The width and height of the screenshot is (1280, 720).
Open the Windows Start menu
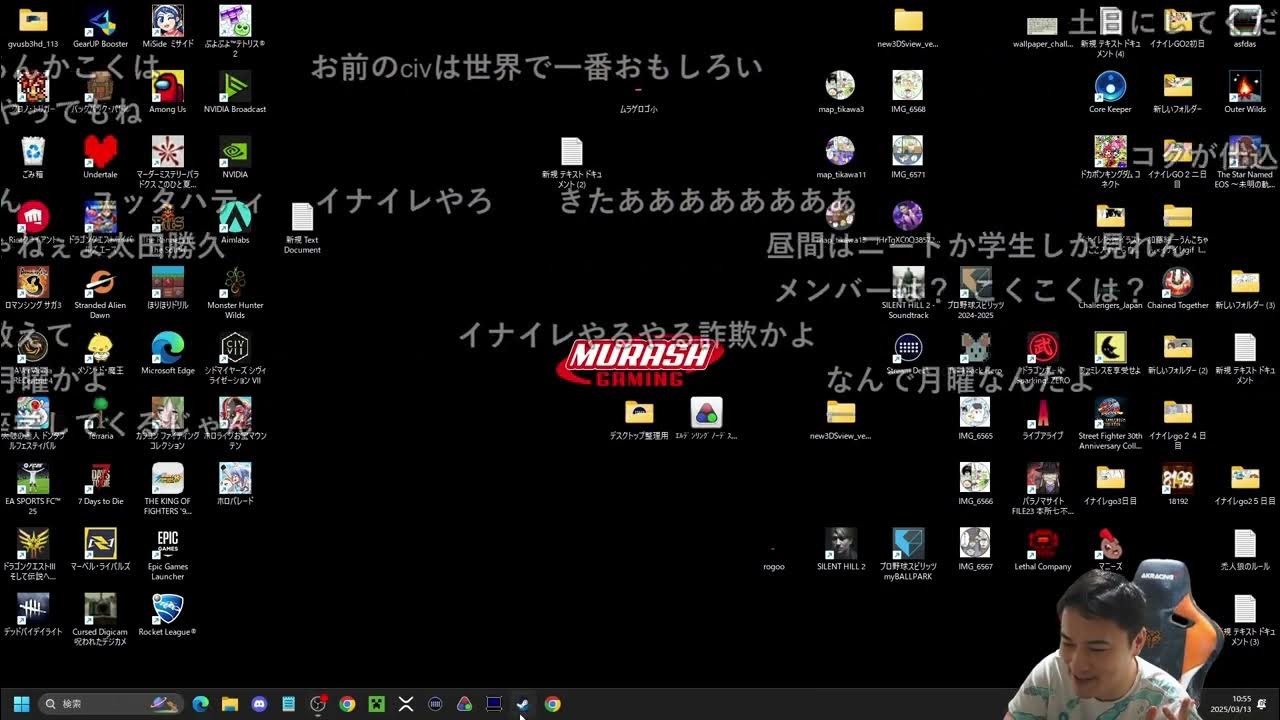coord(21,704)
